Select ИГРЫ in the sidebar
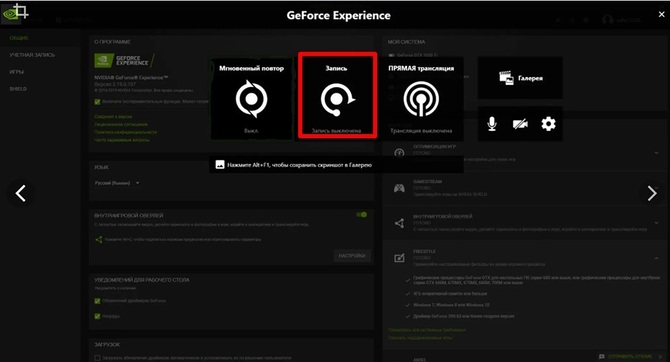This screenshot has width=670, height=362. click(16, 72)
